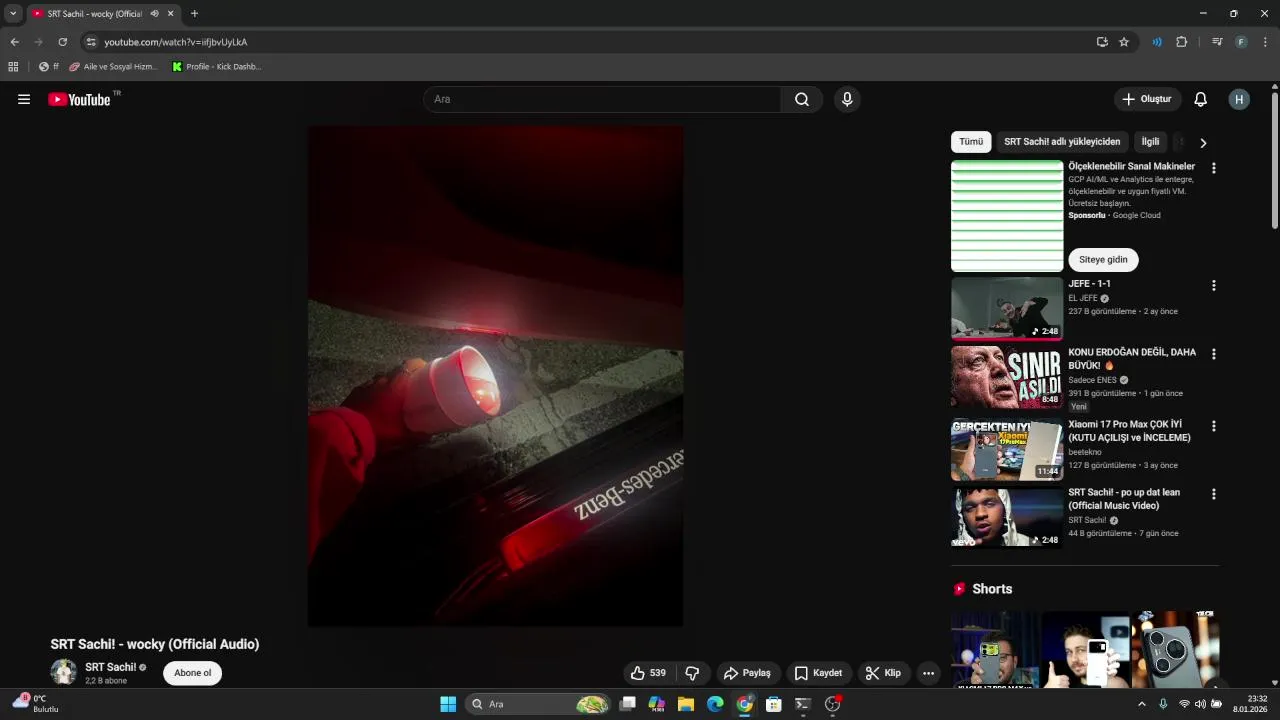Open more actions for the video
This screenshot has height=720, width=1280.
point(928,673)
